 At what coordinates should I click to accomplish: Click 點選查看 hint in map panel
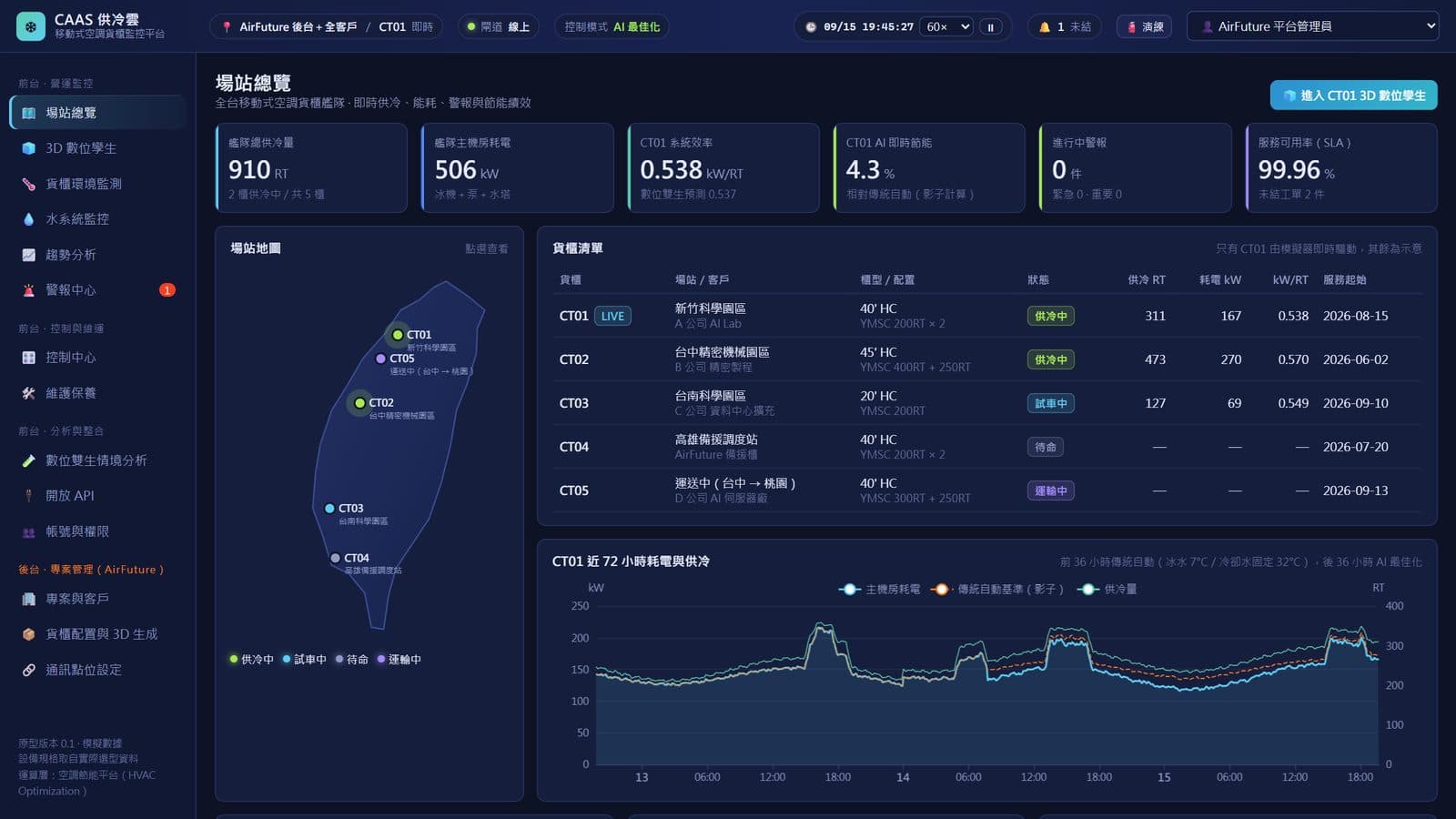pos(486,248)
